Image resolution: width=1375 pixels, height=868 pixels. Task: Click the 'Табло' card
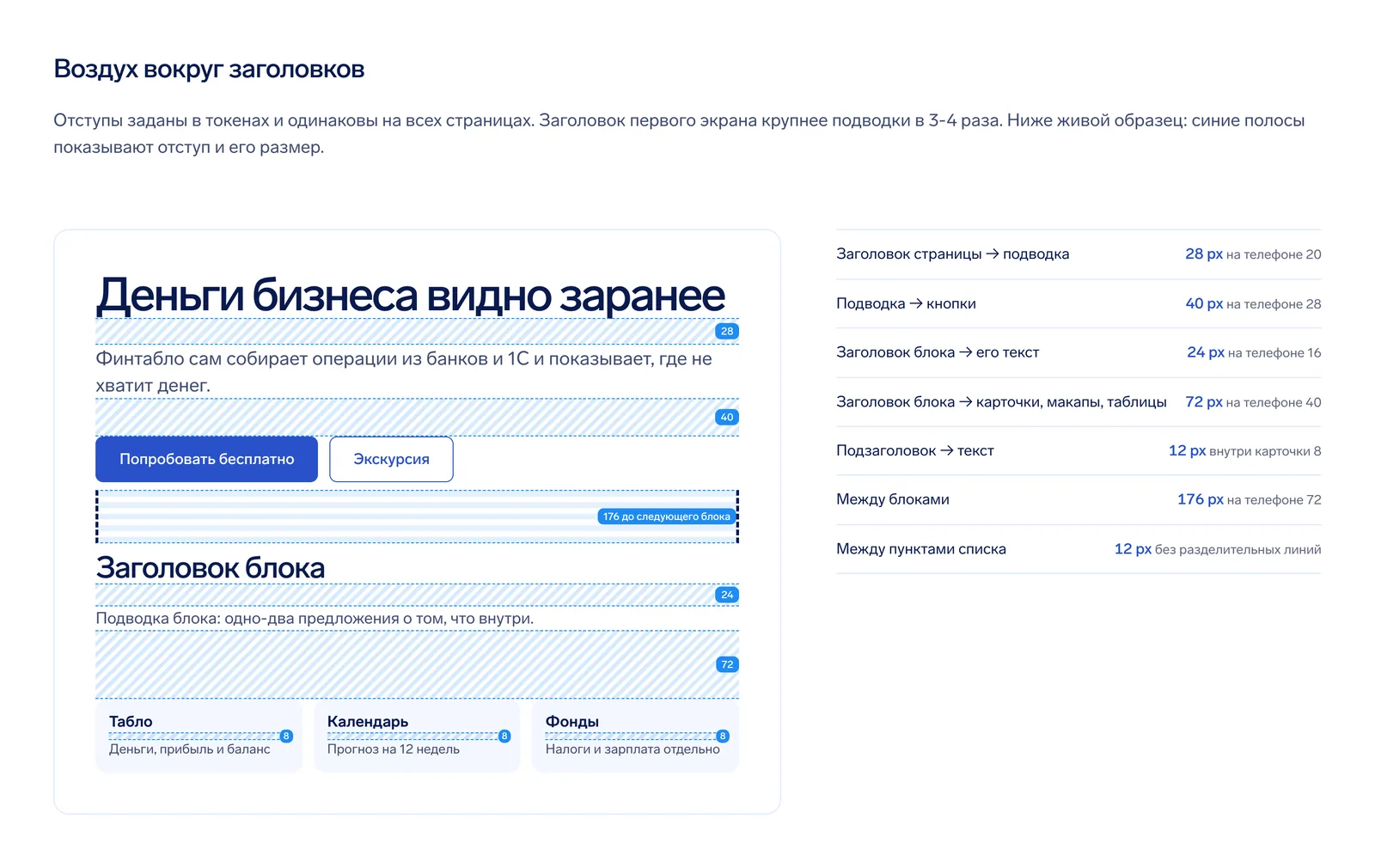[199, 736]
